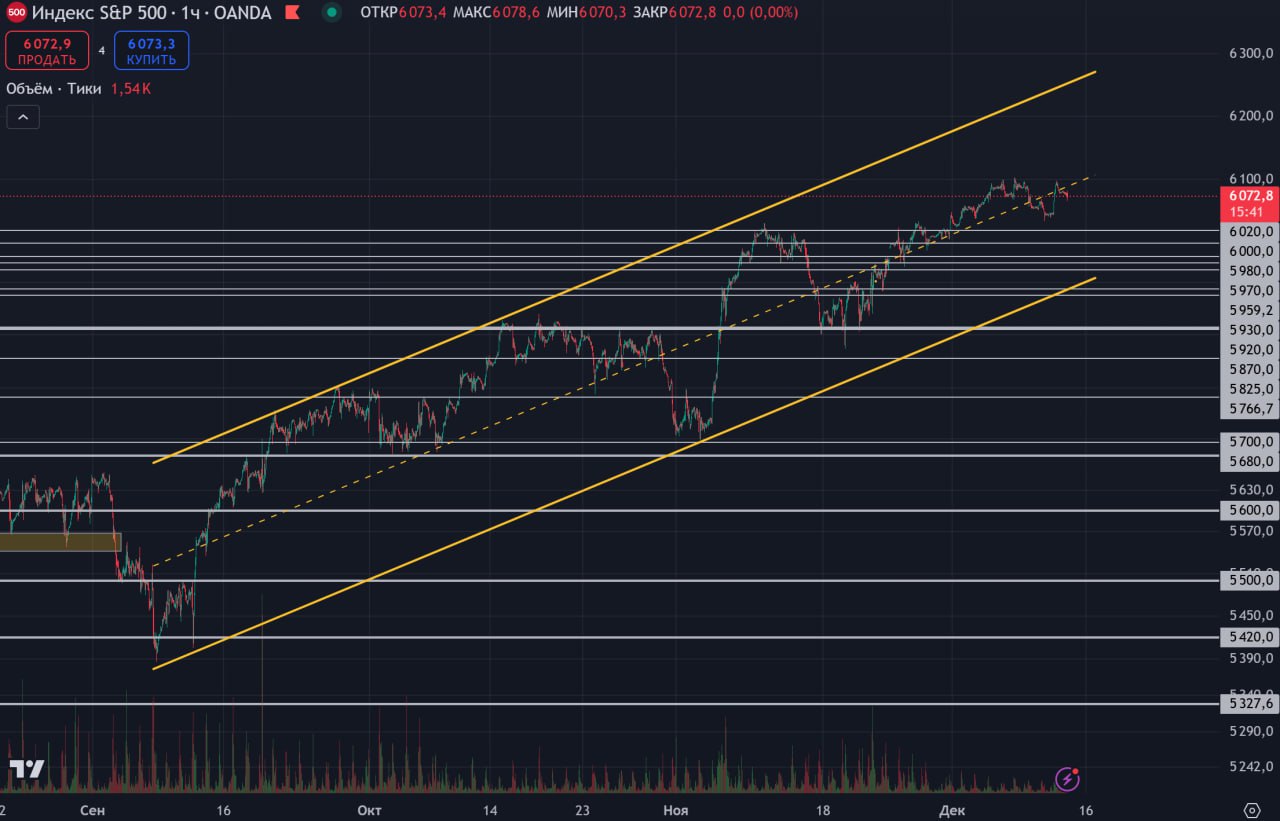The image size is (1280, 821).
Task: Click the spread value 4 between buttons
Action: [x=102, y=50]
